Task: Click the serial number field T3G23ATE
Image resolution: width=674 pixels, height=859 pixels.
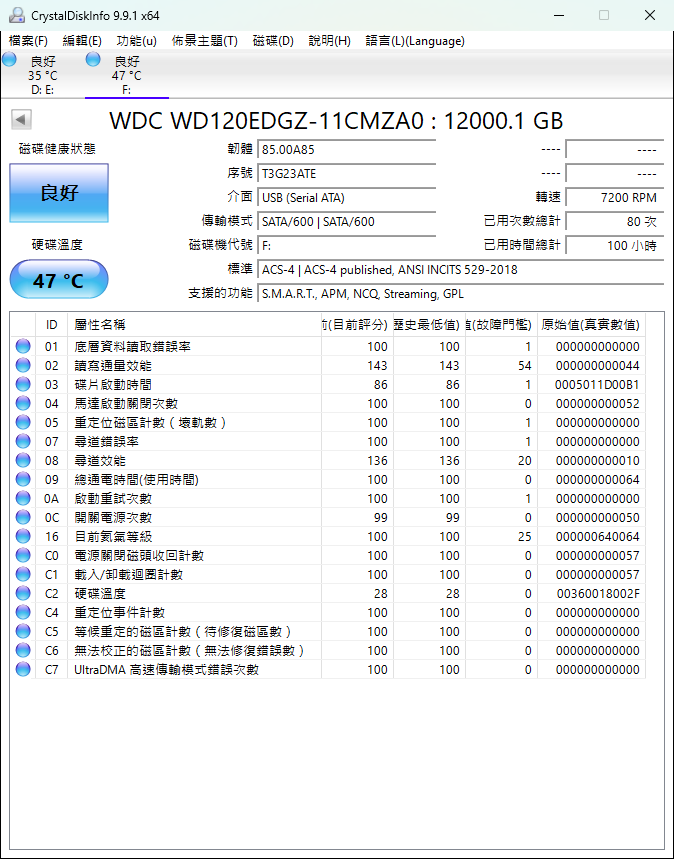Action: tap(346, 174)
